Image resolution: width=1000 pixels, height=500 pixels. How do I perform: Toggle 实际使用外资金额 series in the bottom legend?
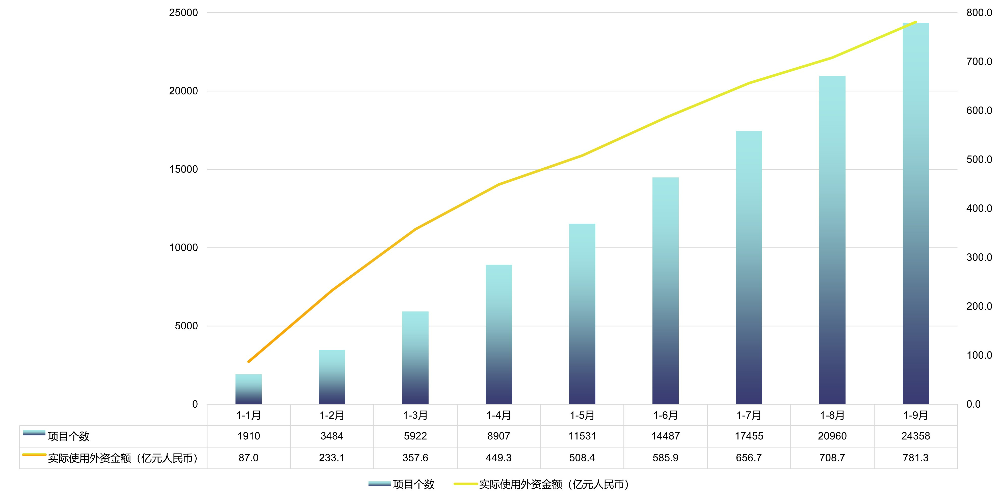554,484
